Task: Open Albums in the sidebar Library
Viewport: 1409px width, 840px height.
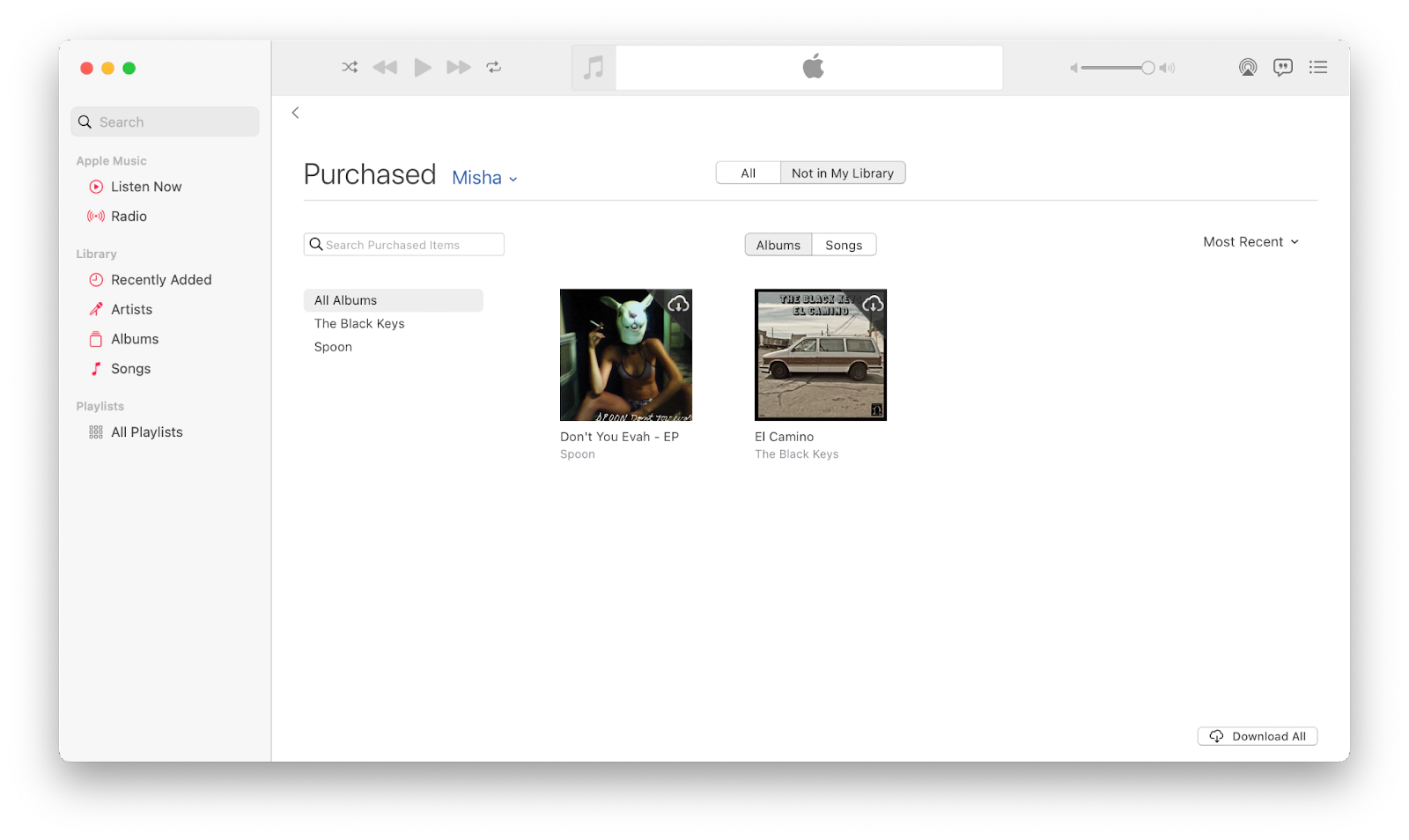Action: pyautogui.click(x=135, y=339)
